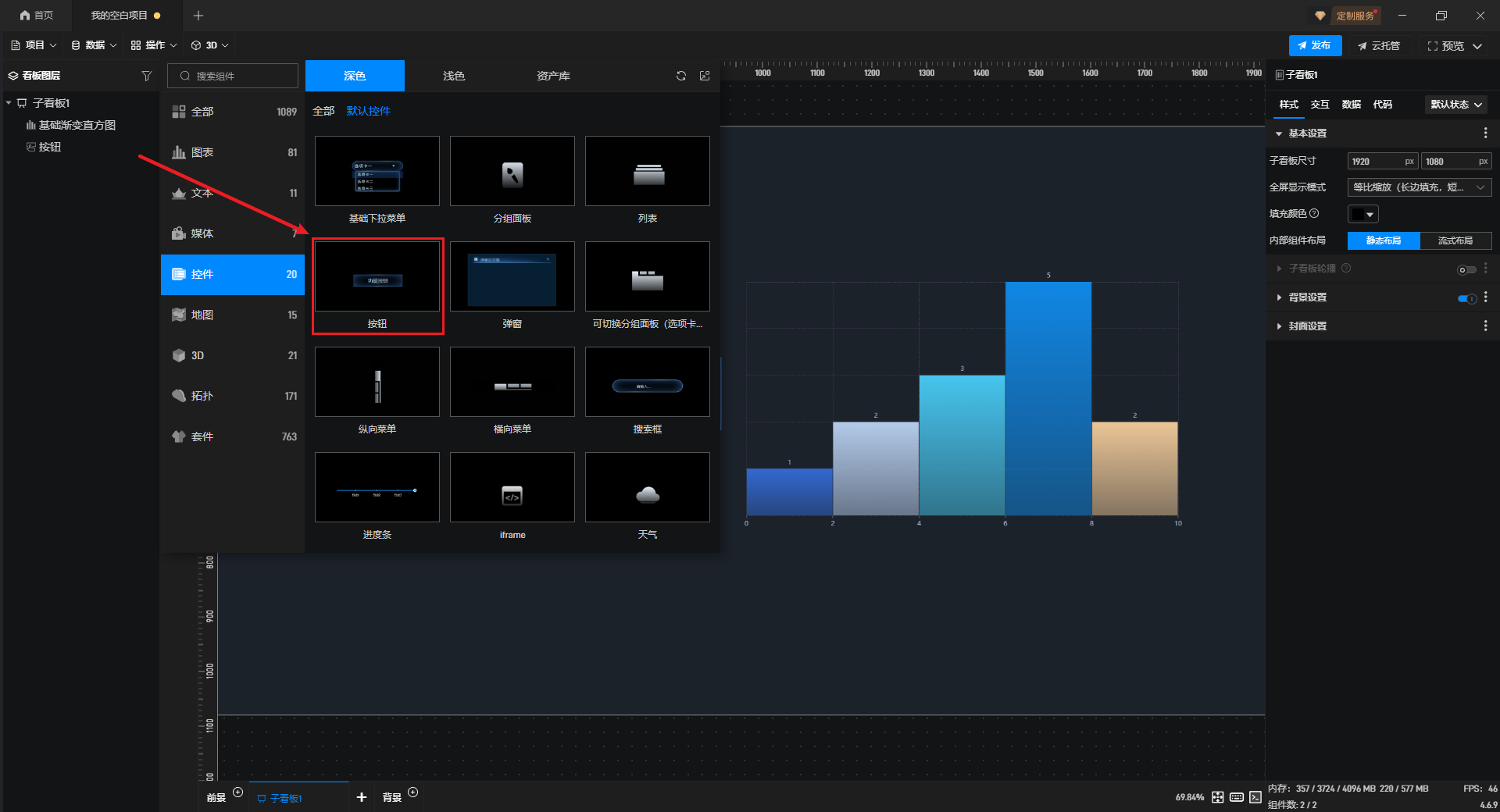The width and height of the screenshot is (1500, 812).
Task: Toggle the 子看板轮播 switch
Action: [1466, 269]
